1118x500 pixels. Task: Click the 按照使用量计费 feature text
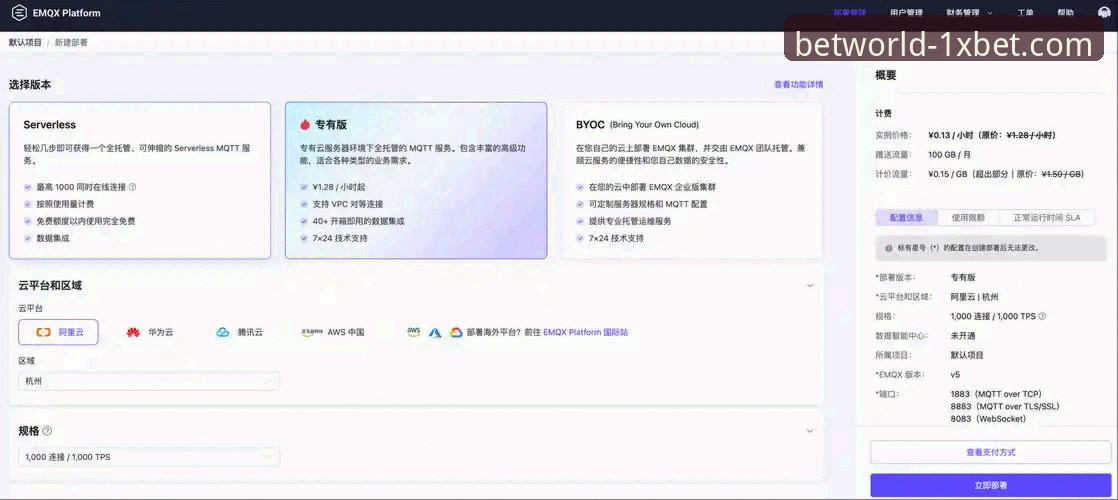[66, 204]
